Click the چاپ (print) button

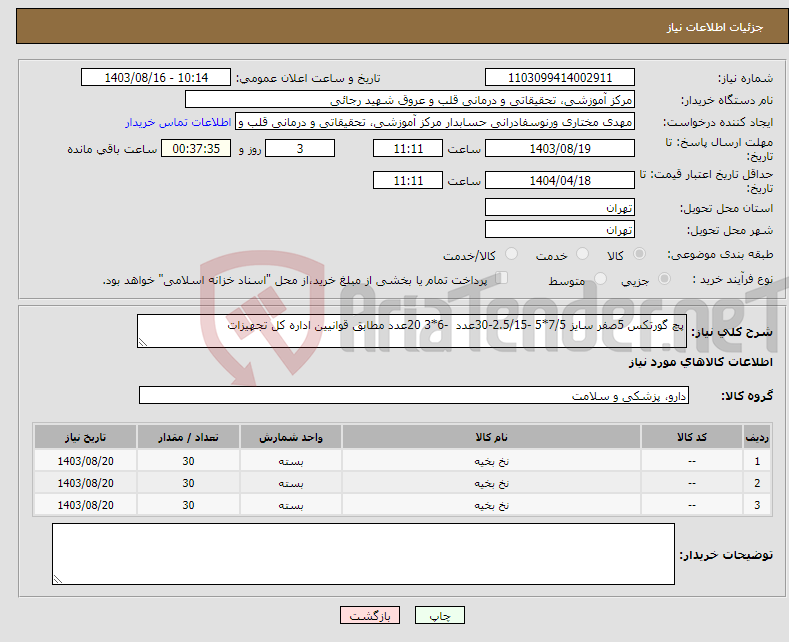click(x=439, y=615)
